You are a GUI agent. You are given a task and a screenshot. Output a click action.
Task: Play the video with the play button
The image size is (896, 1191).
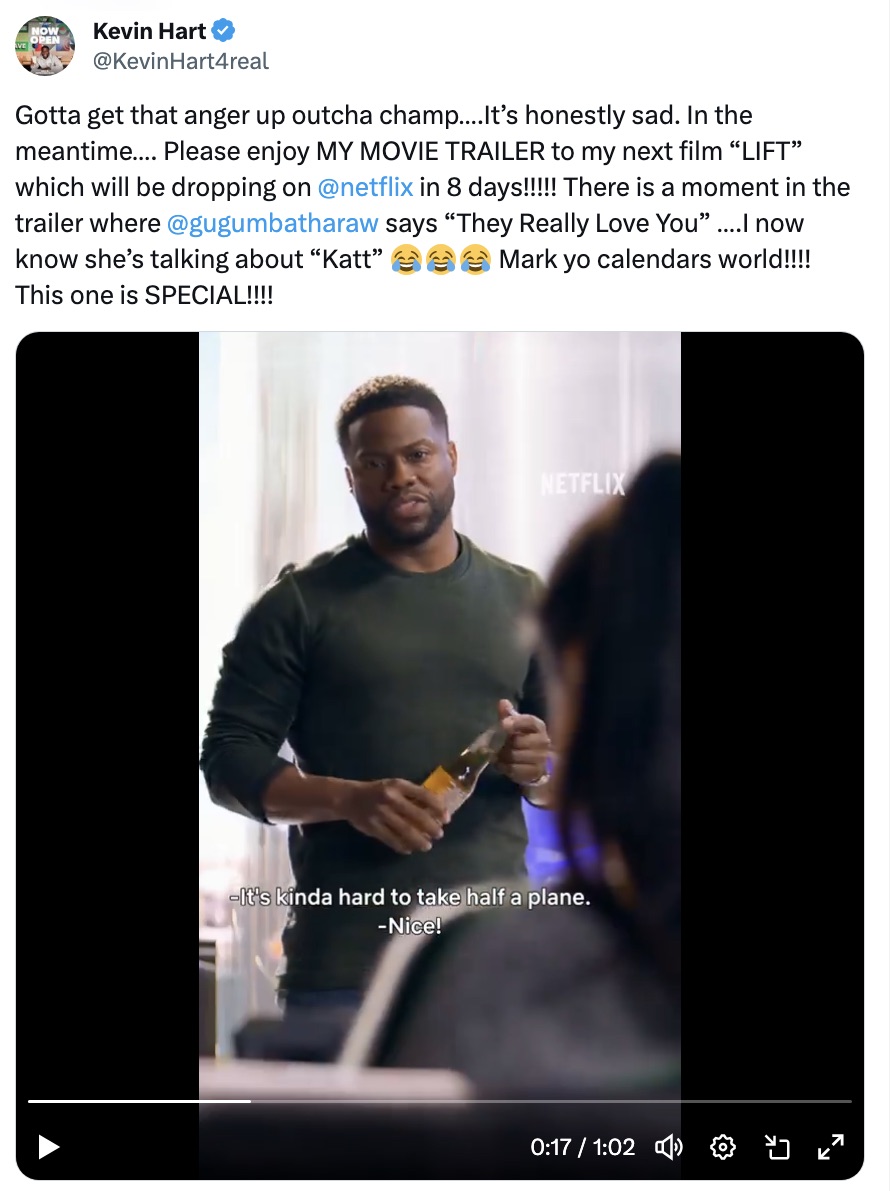coord(48,1147)
